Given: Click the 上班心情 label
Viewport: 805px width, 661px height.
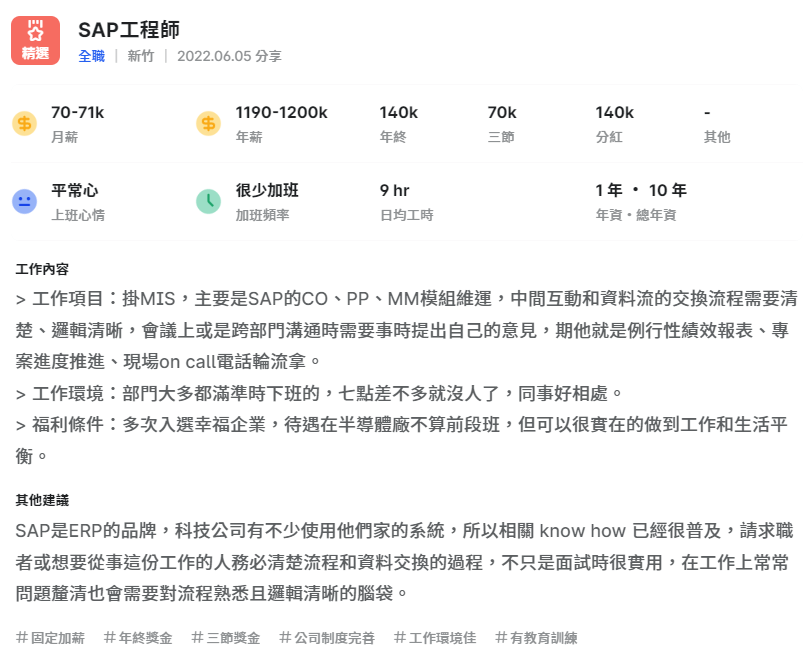Looking at the screenshot, I should [x=78, y=215].
